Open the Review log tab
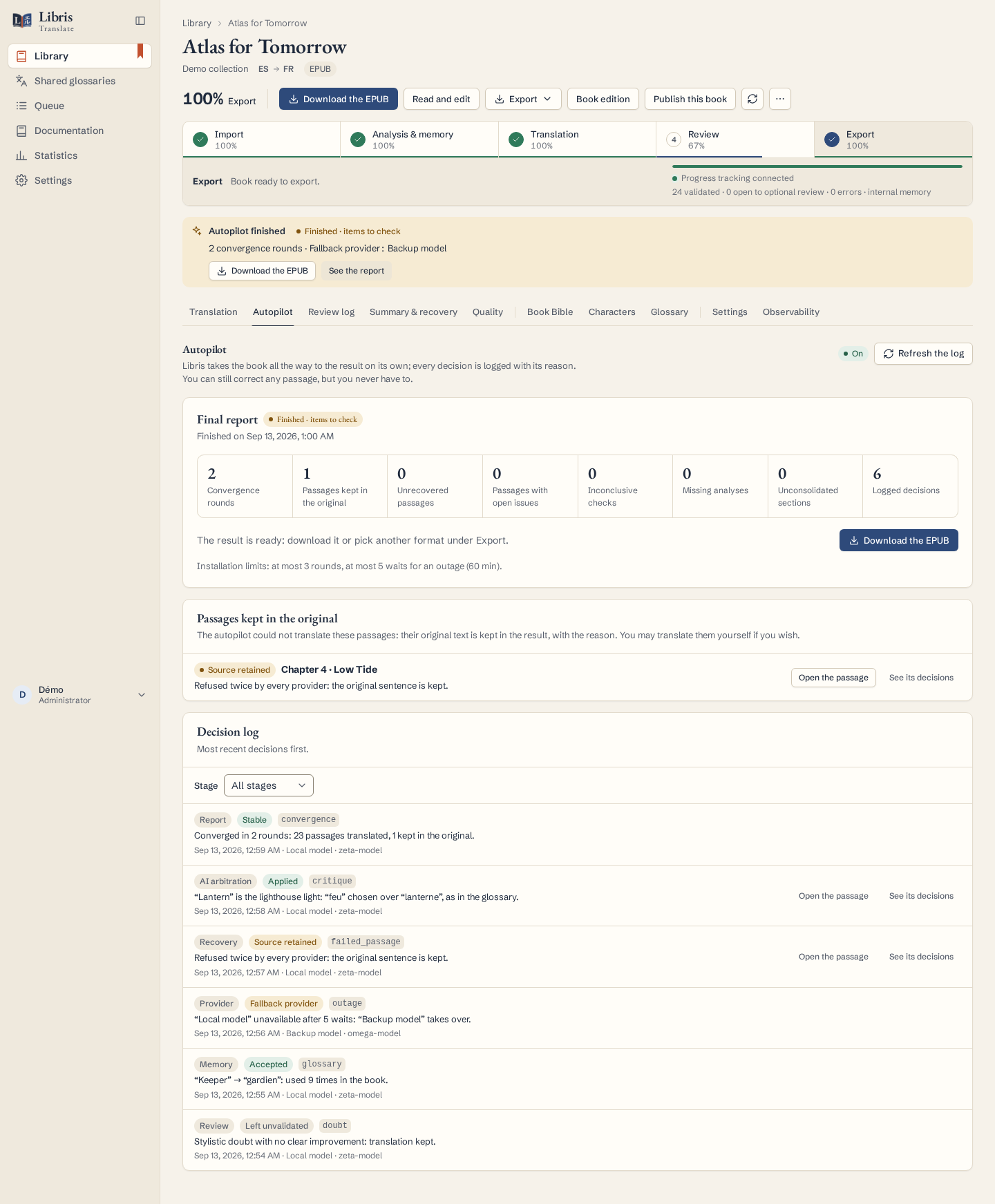The image size is (995, 1204). (x=331, y=312)
